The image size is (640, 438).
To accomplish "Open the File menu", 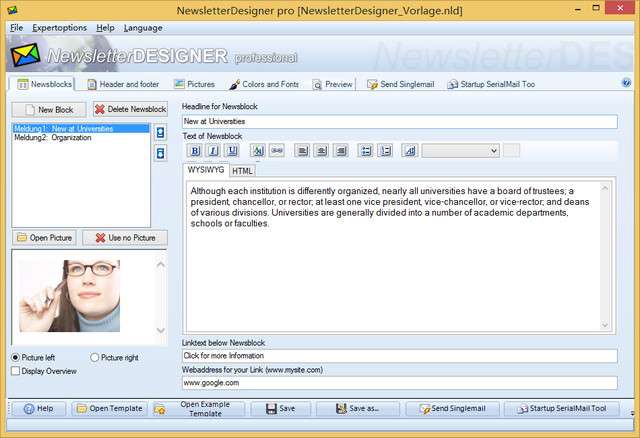I will (x=16, y=28).
